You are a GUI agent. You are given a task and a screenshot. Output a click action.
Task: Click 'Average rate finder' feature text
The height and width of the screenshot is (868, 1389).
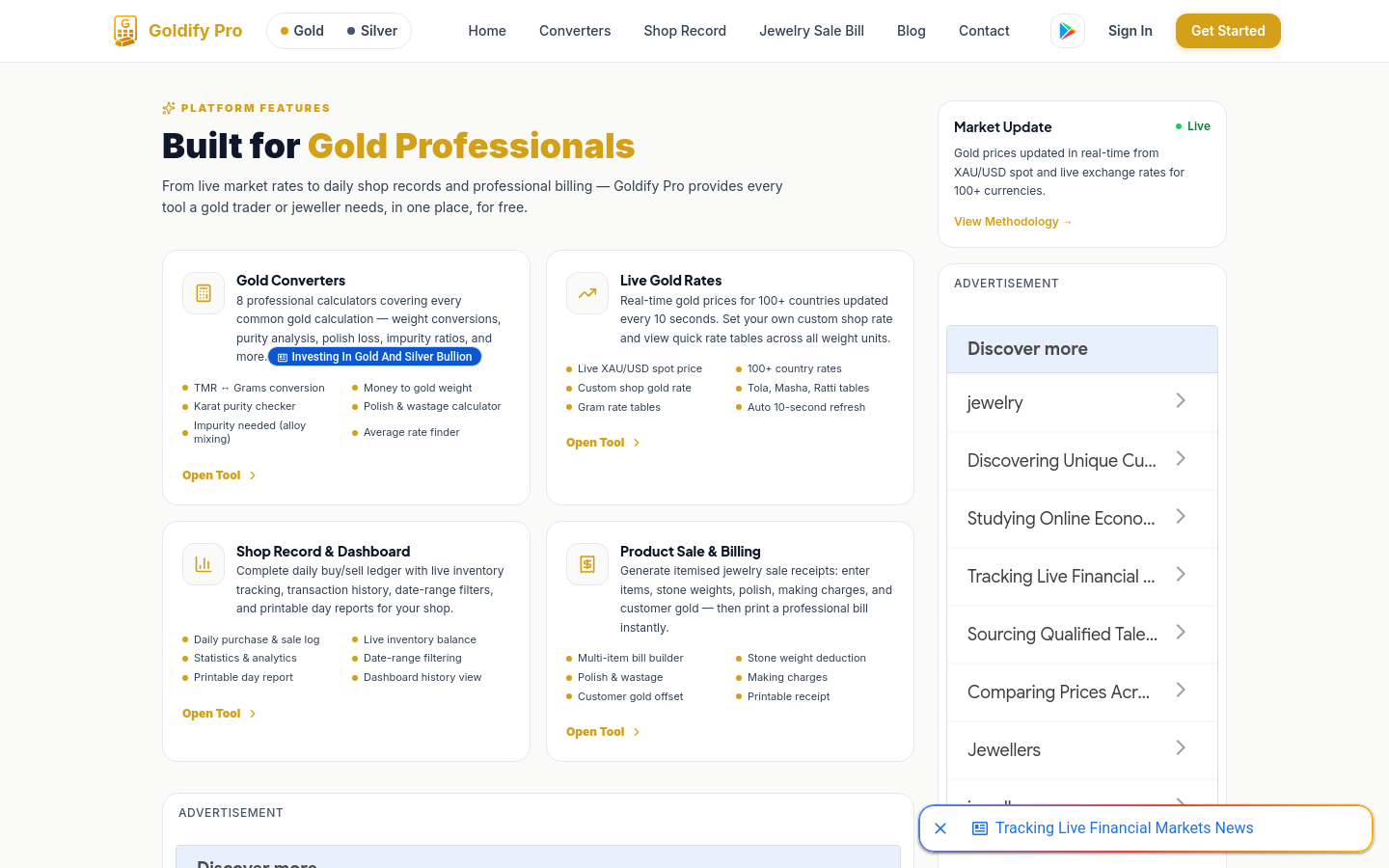[412, 432]
